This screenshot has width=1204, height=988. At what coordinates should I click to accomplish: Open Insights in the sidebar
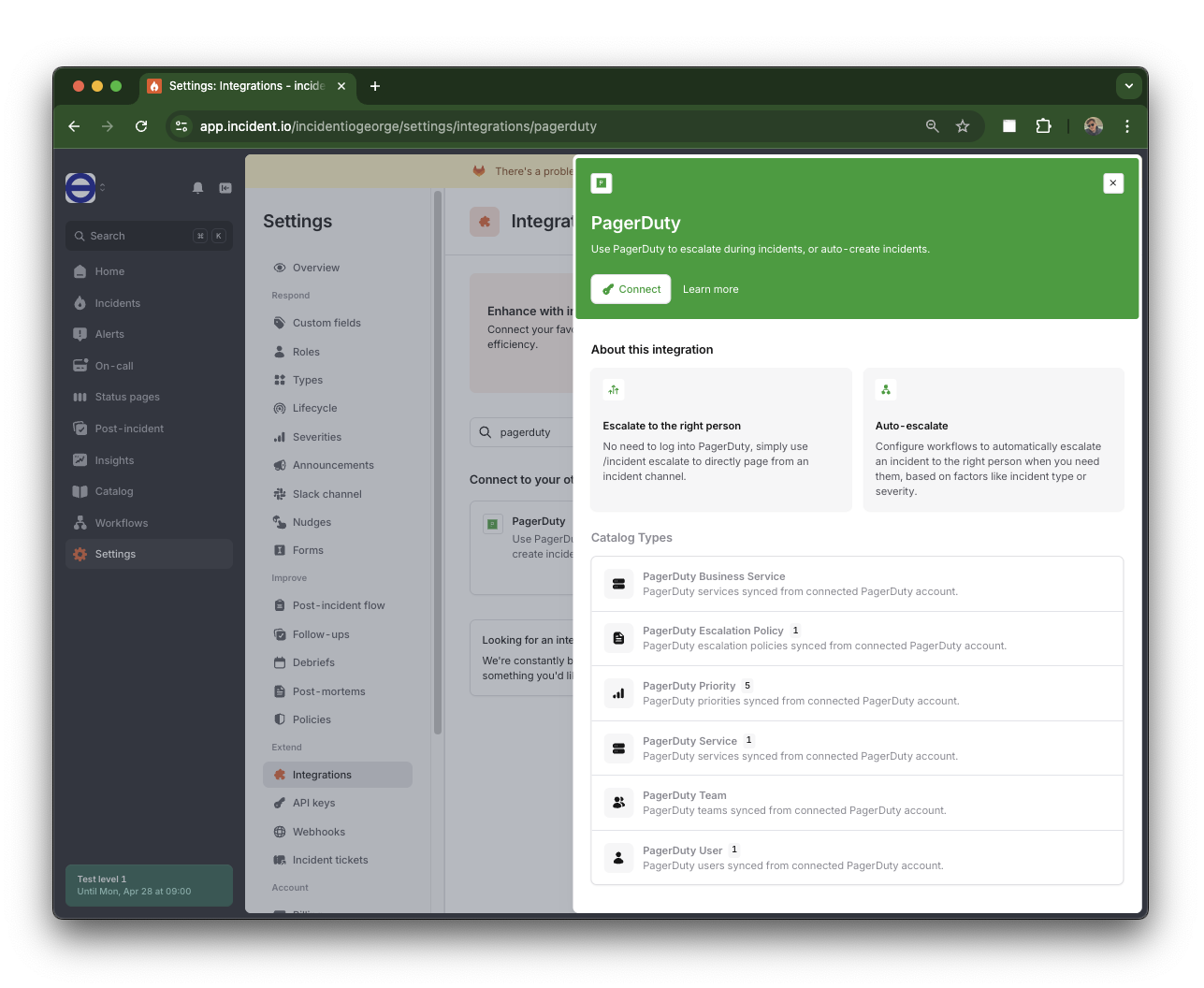150,460
